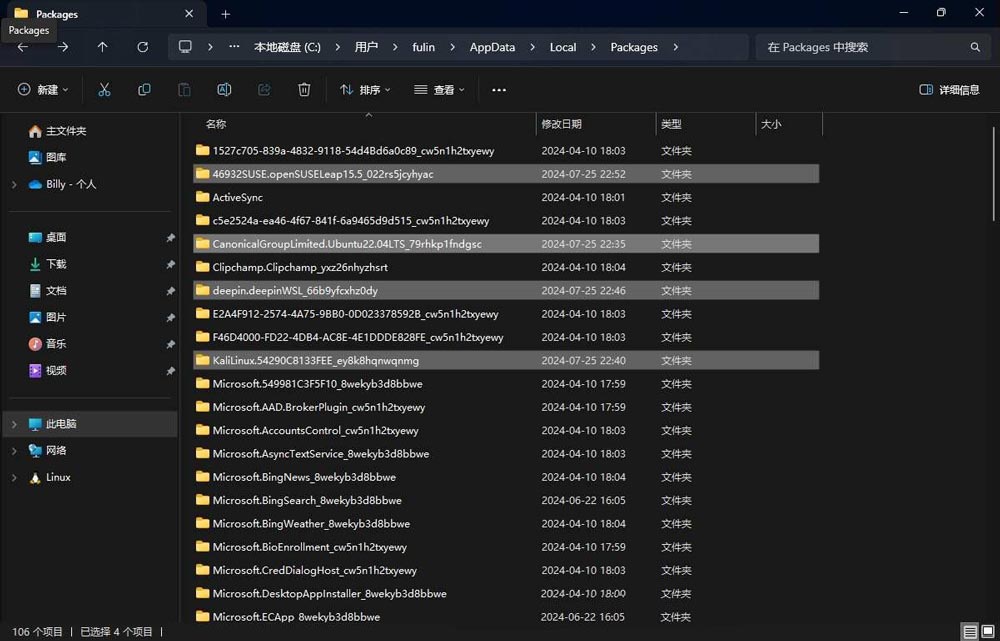Click the Rename icon in toolbar
The width and height of the screenshot is (1000, 641).
224,90
